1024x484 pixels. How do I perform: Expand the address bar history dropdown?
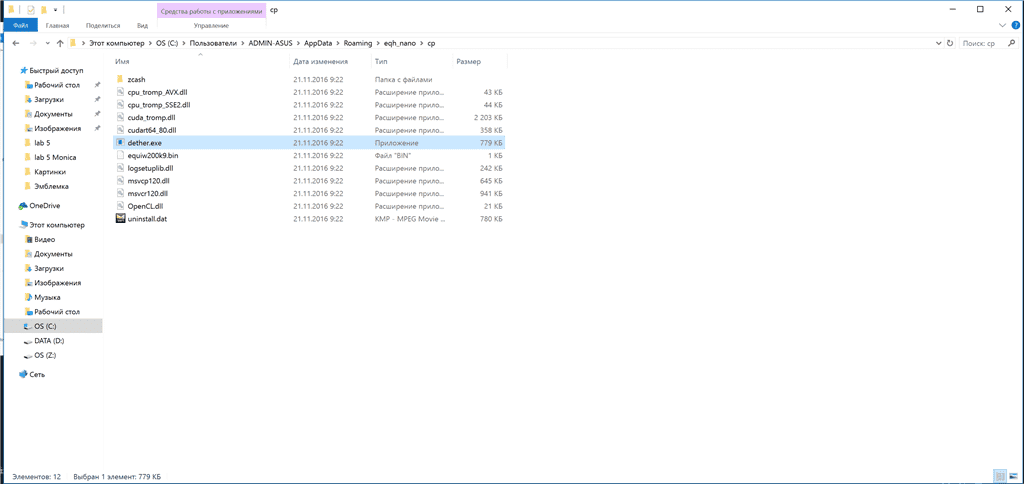[x=936, y=44]
